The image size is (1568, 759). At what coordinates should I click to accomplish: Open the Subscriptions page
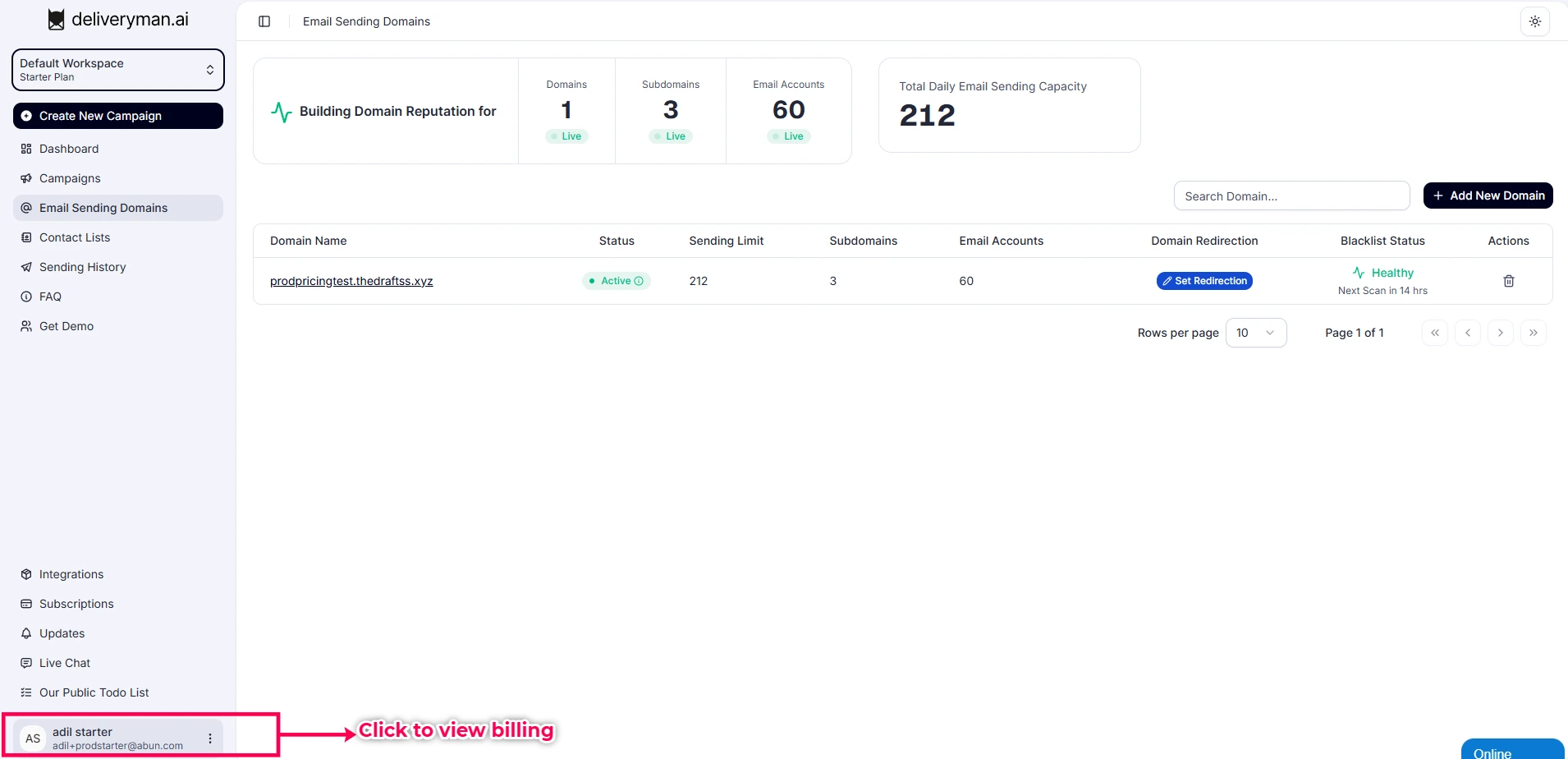(x=76, y=604)
